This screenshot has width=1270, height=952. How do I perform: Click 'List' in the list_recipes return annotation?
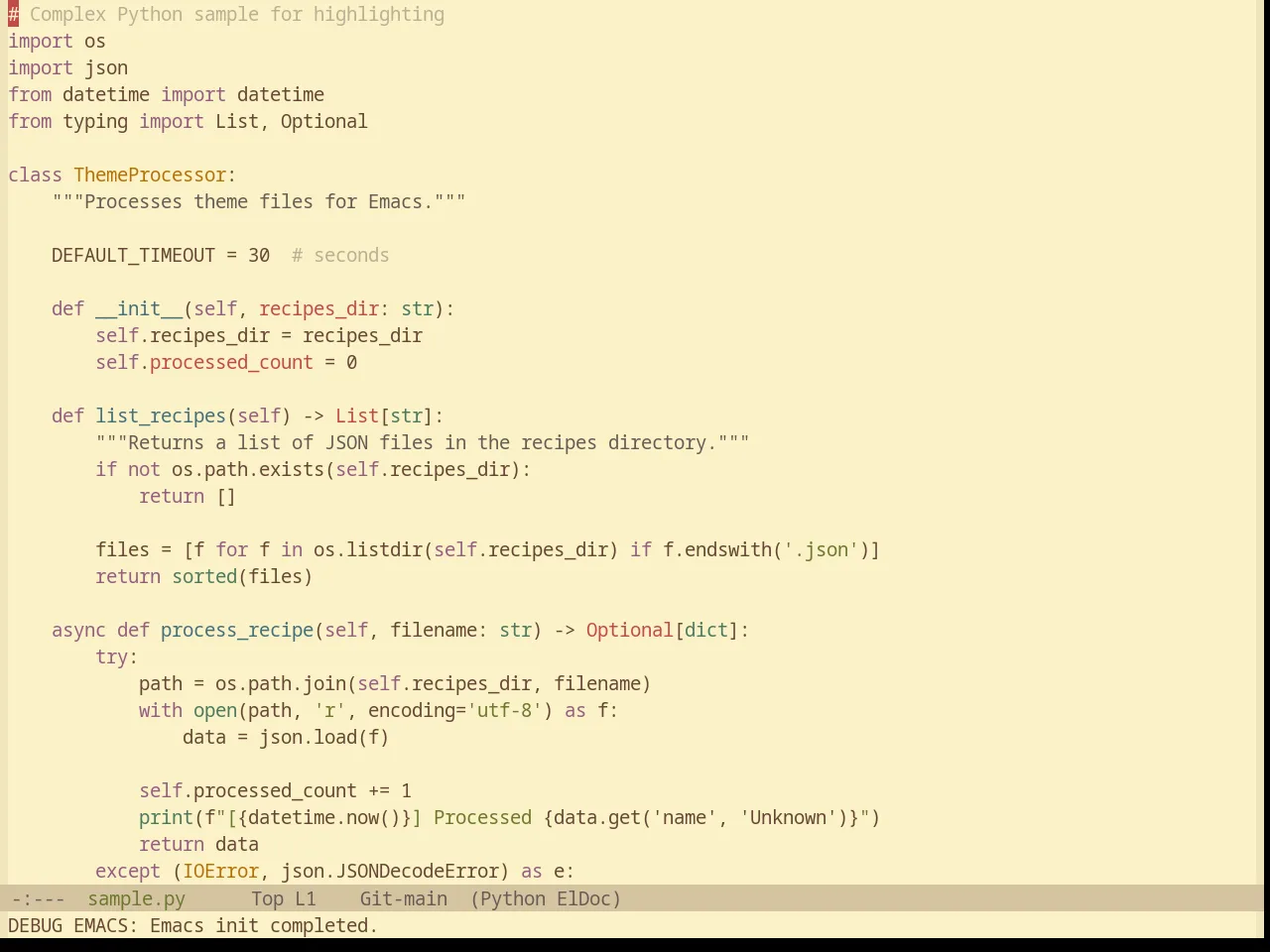click(357, 416)
